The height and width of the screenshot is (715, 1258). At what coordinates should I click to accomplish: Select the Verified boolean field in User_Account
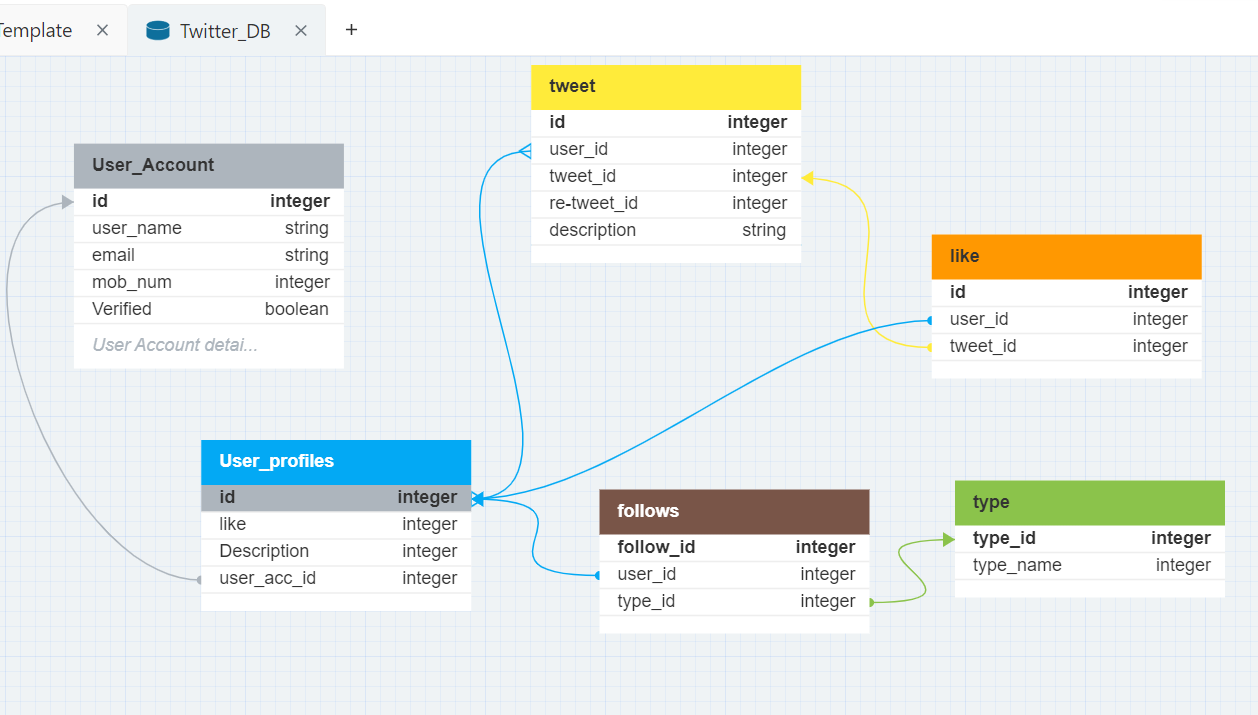tap(208, 309)
